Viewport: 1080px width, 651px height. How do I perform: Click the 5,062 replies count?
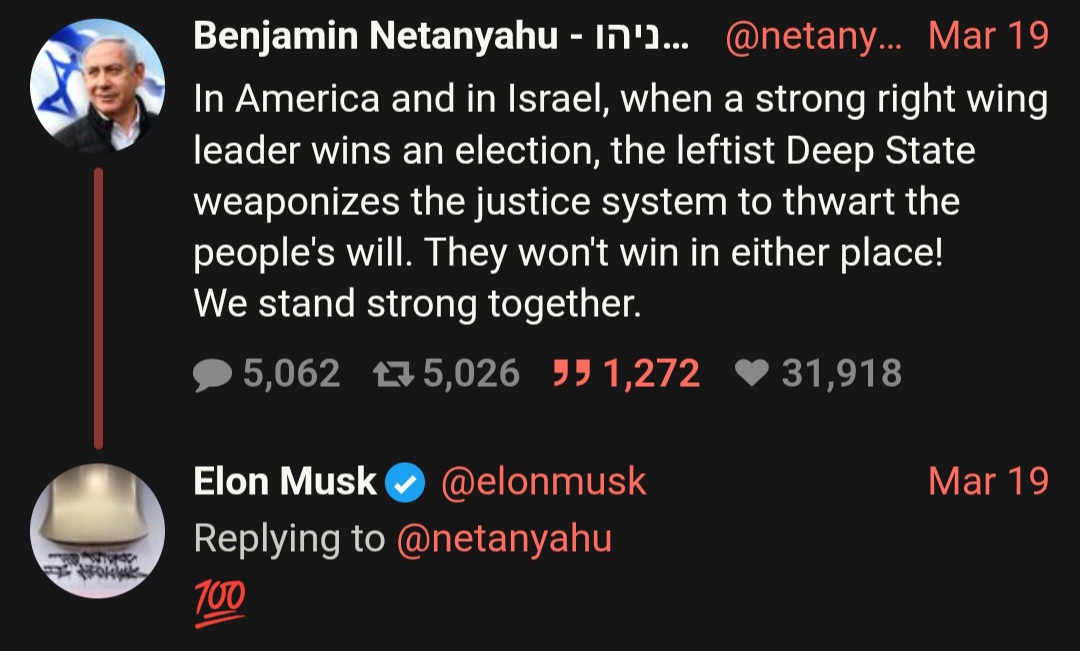click(291, 374)
